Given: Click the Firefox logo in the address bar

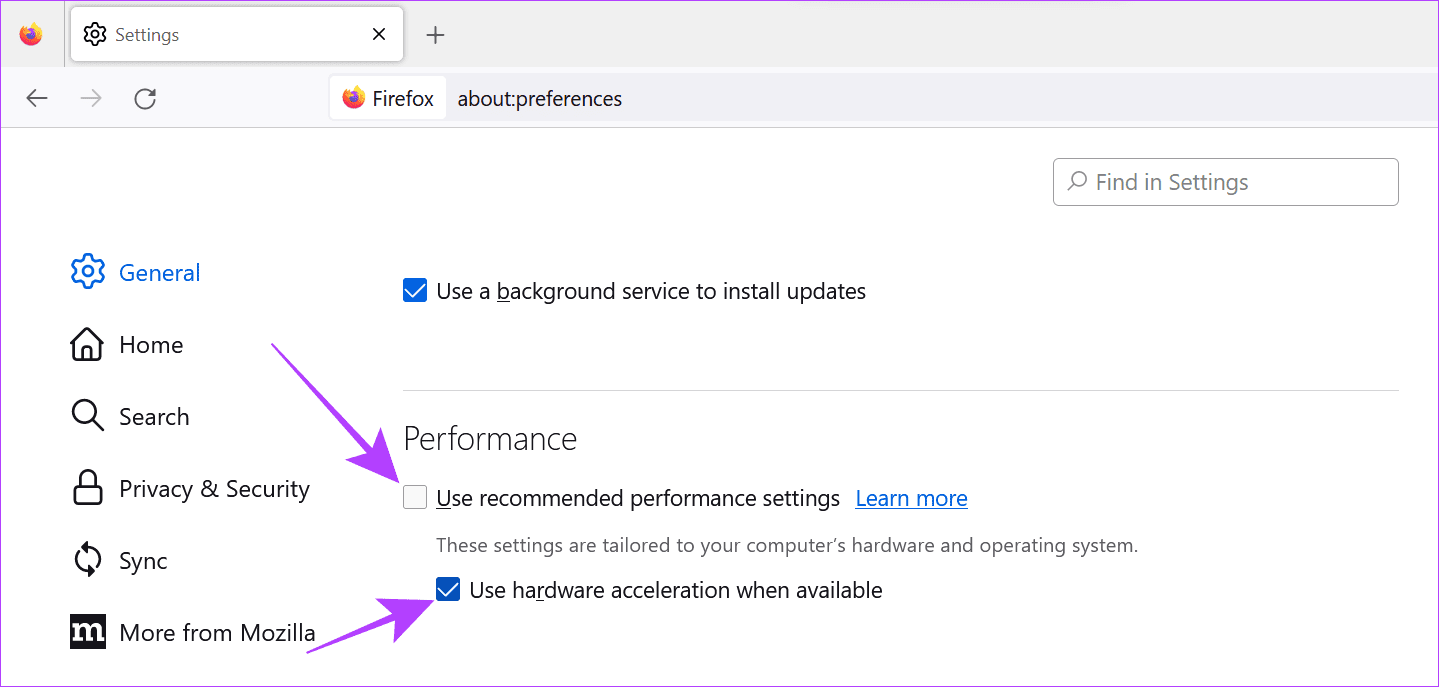Looking at the screenshot, I should [354, 97].
